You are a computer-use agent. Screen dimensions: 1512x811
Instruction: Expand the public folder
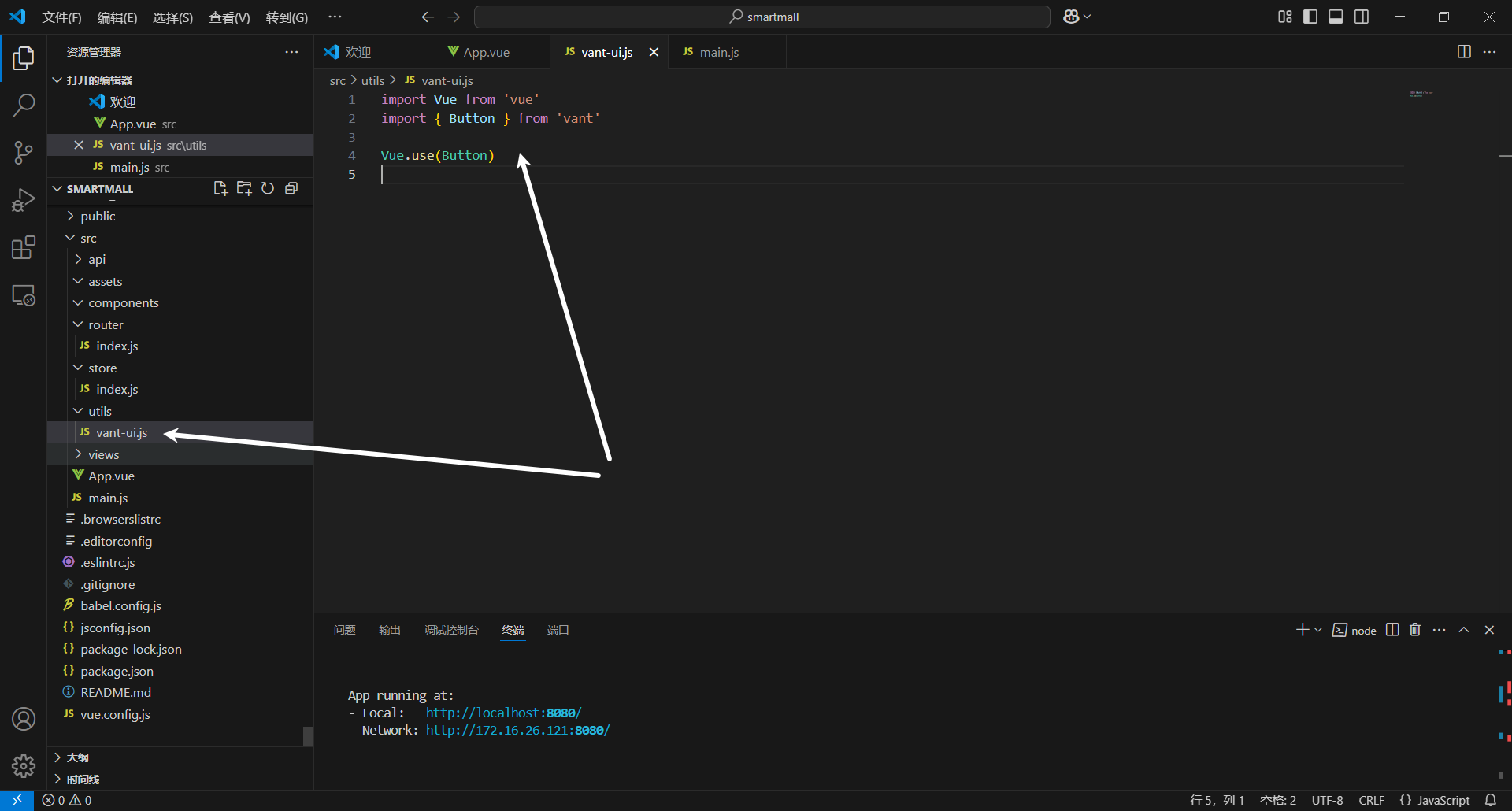[98, 217]
